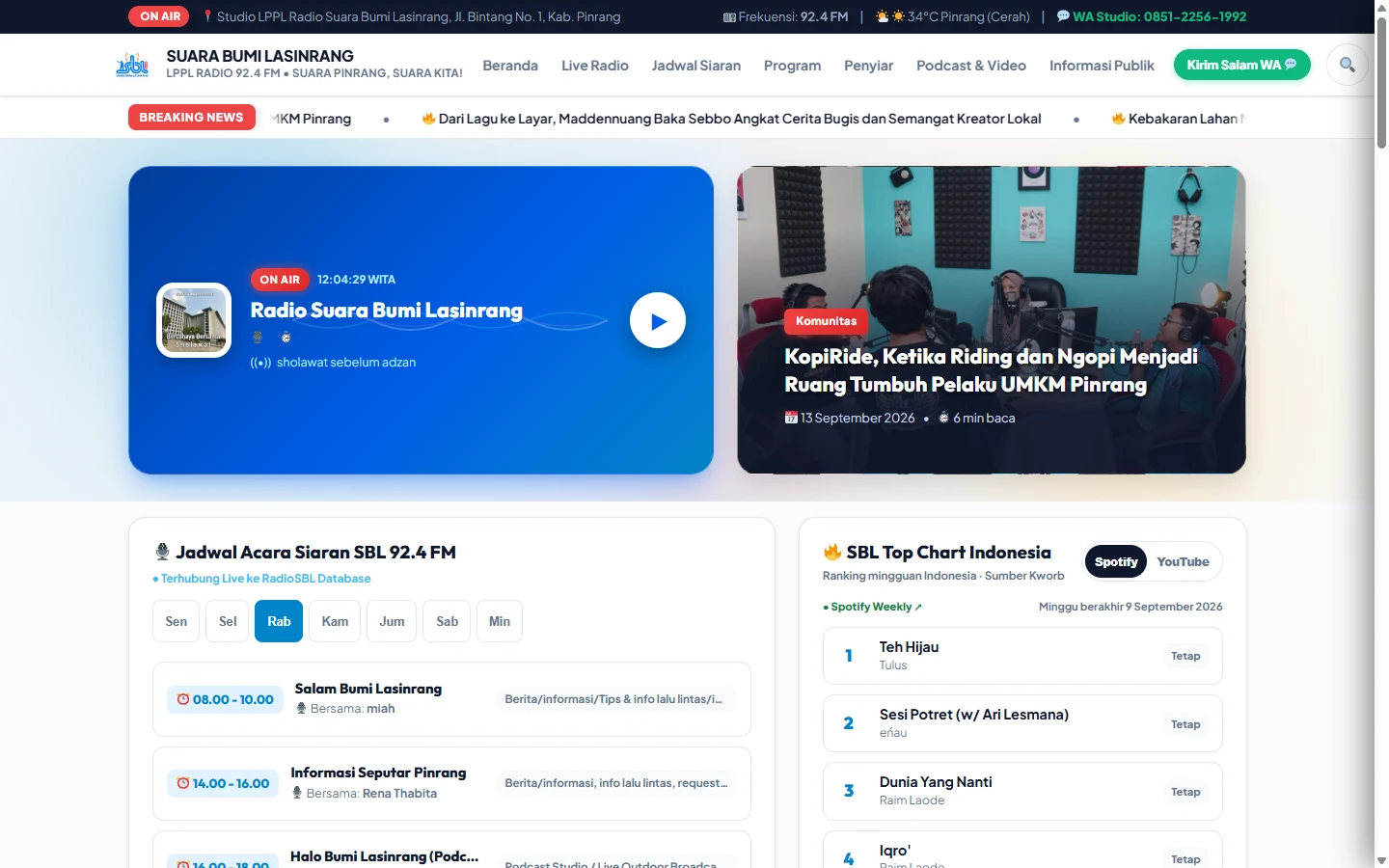Image resolution: width=1389 pixels, height=868 pixels.
Task: Go to Jadwal Siaran page
Action: pyautogui.click(x=696, y=66)
